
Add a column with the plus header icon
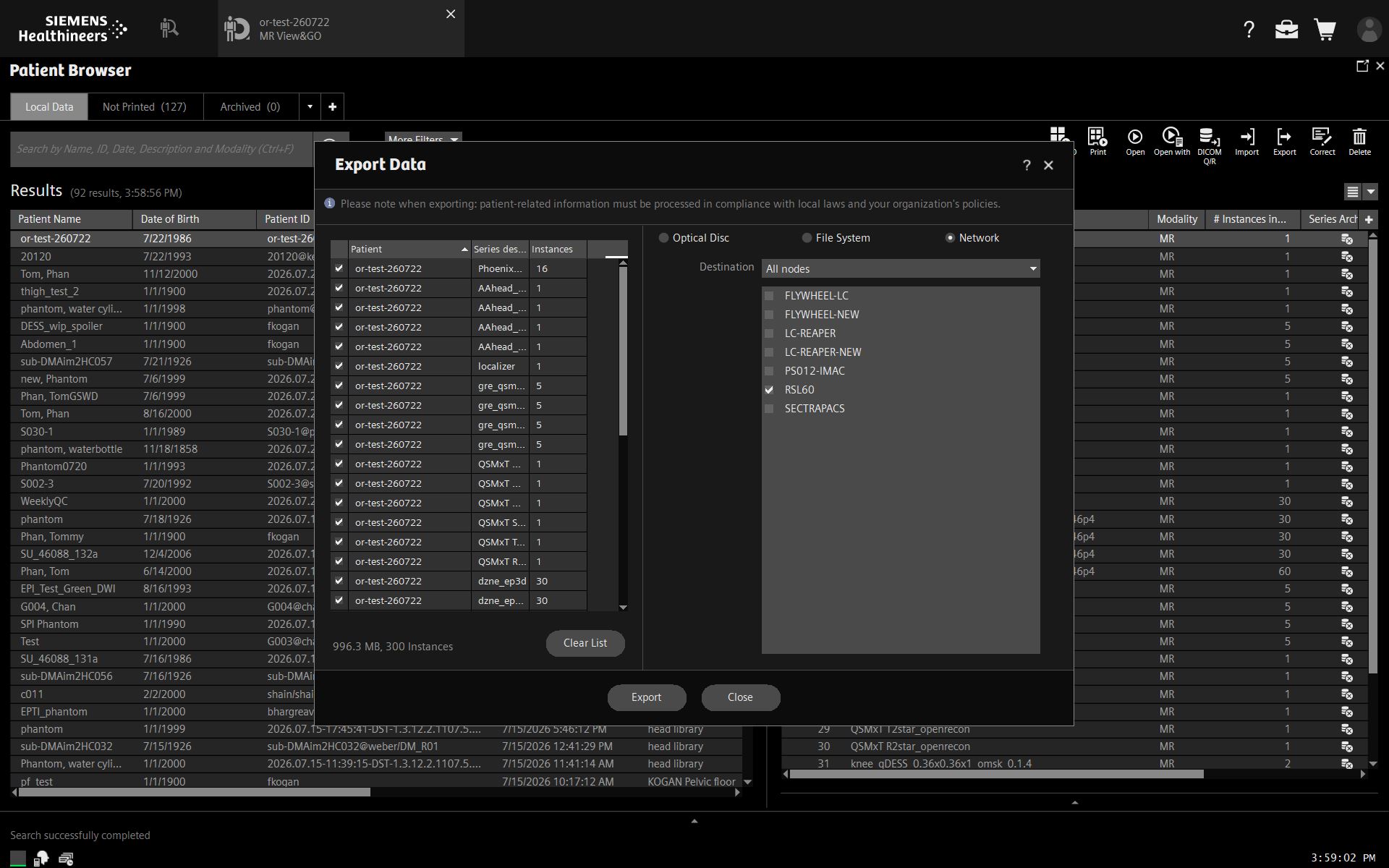click(1368, 219)
